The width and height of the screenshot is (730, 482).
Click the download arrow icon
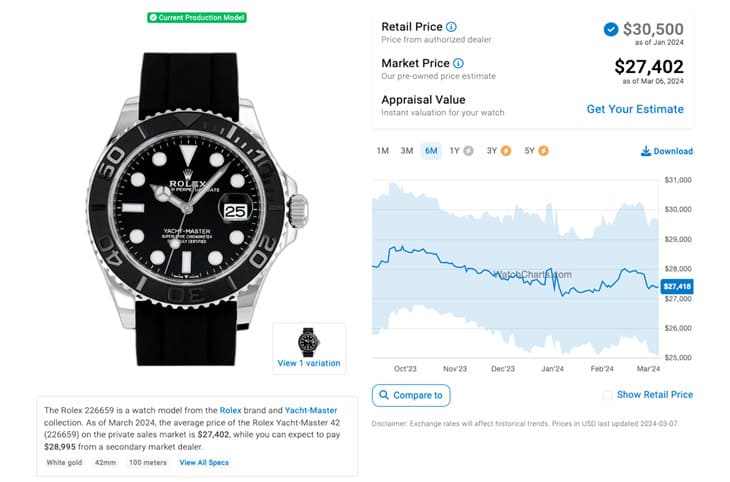[x=646, y=151]
